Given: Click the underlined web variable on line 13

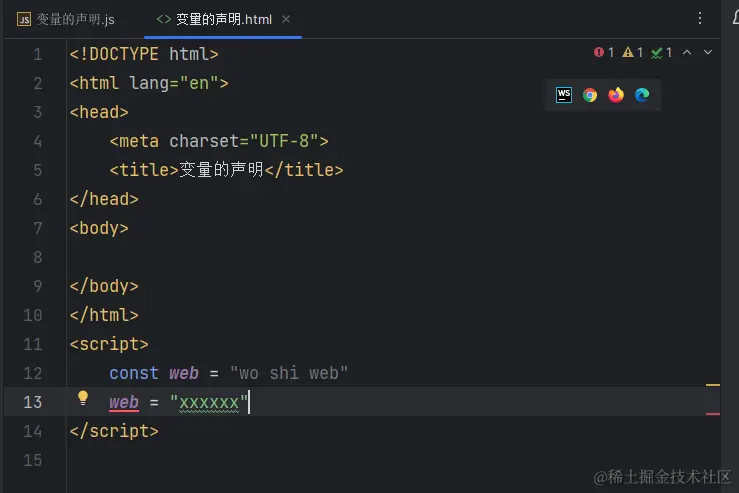Looking at the screenshot, I should [x=124, y=403].
